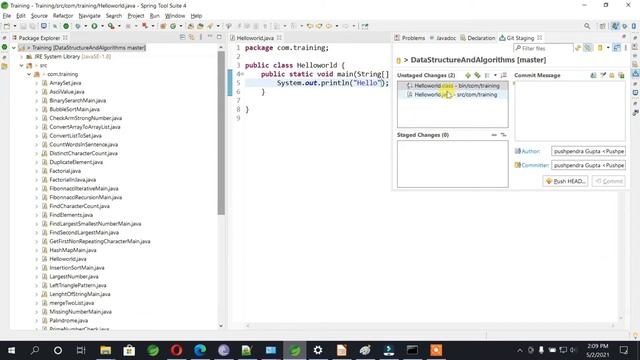640x360 pixels.
Task: Click the New Java Package icon
Action: tap(163, 26)
